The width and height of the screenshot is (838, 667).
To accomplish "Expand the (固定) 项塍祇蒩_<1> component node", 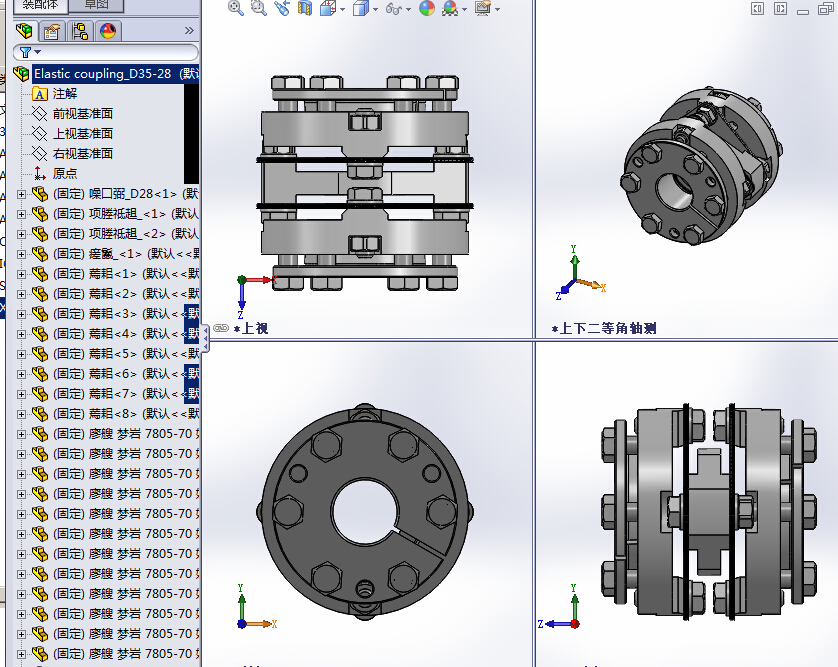I will tap(21, 214).
